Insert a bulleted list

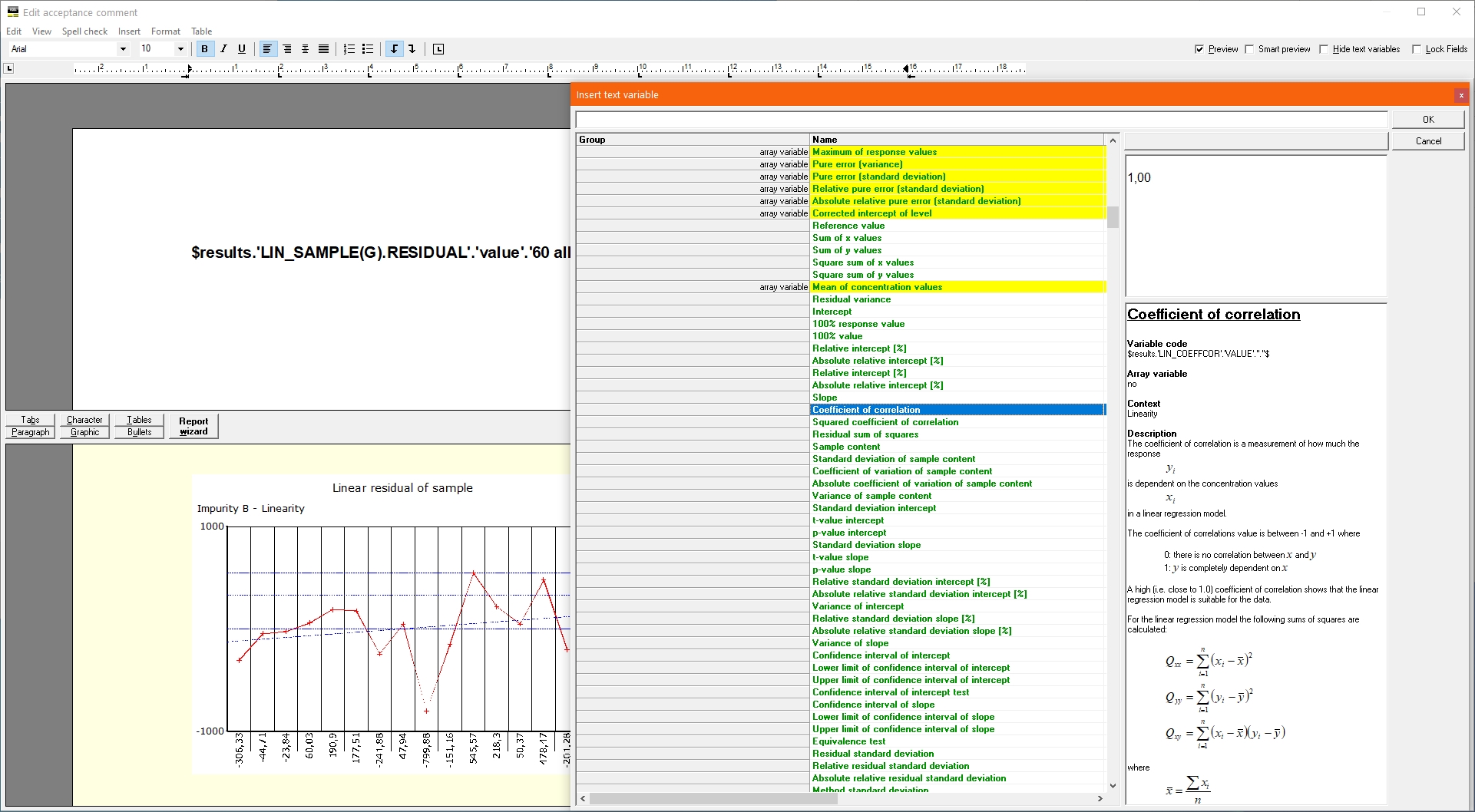[x=368, y=49]
